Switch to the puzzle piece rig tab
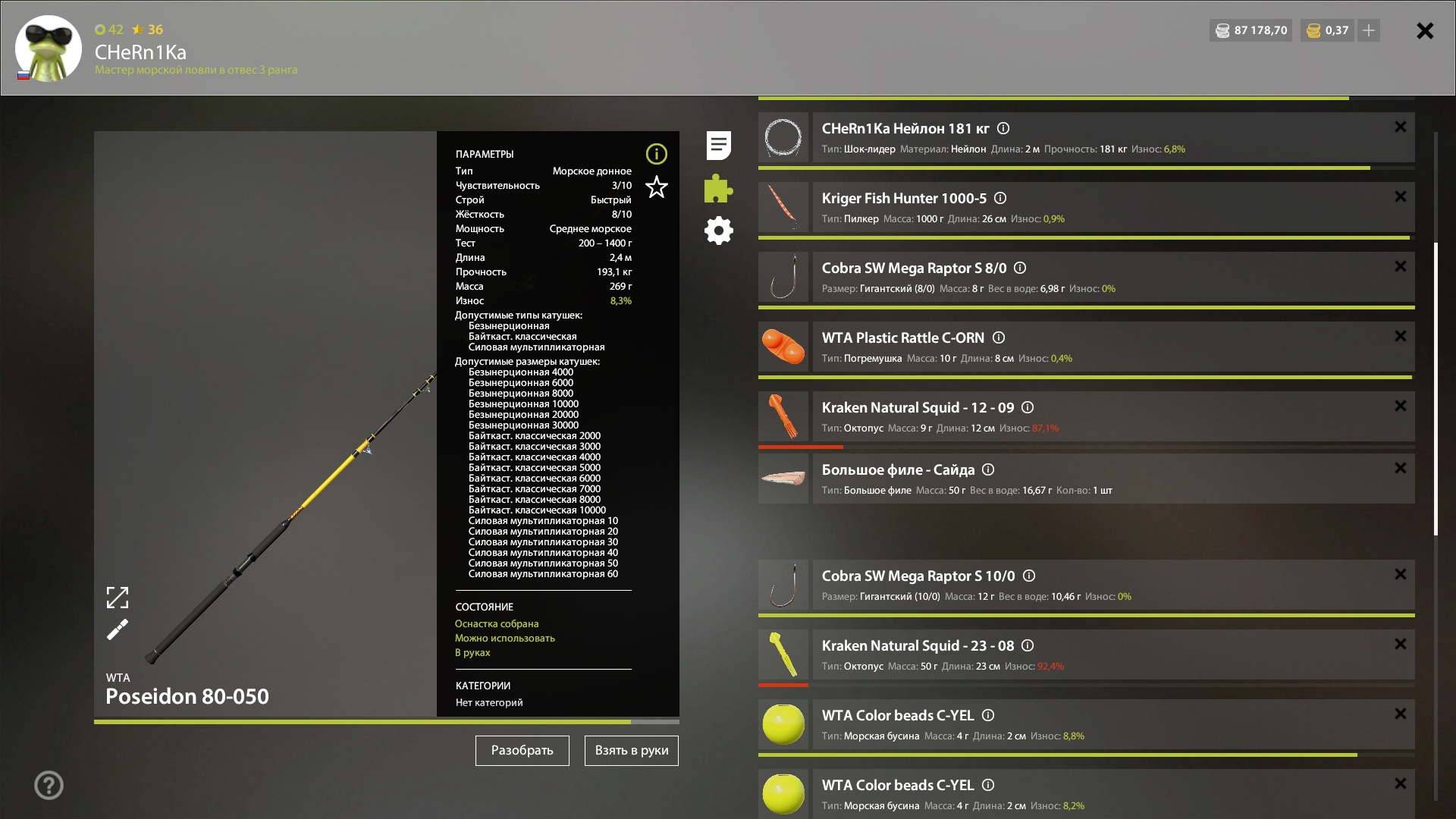1456x819 pixels. coord(718,188)
